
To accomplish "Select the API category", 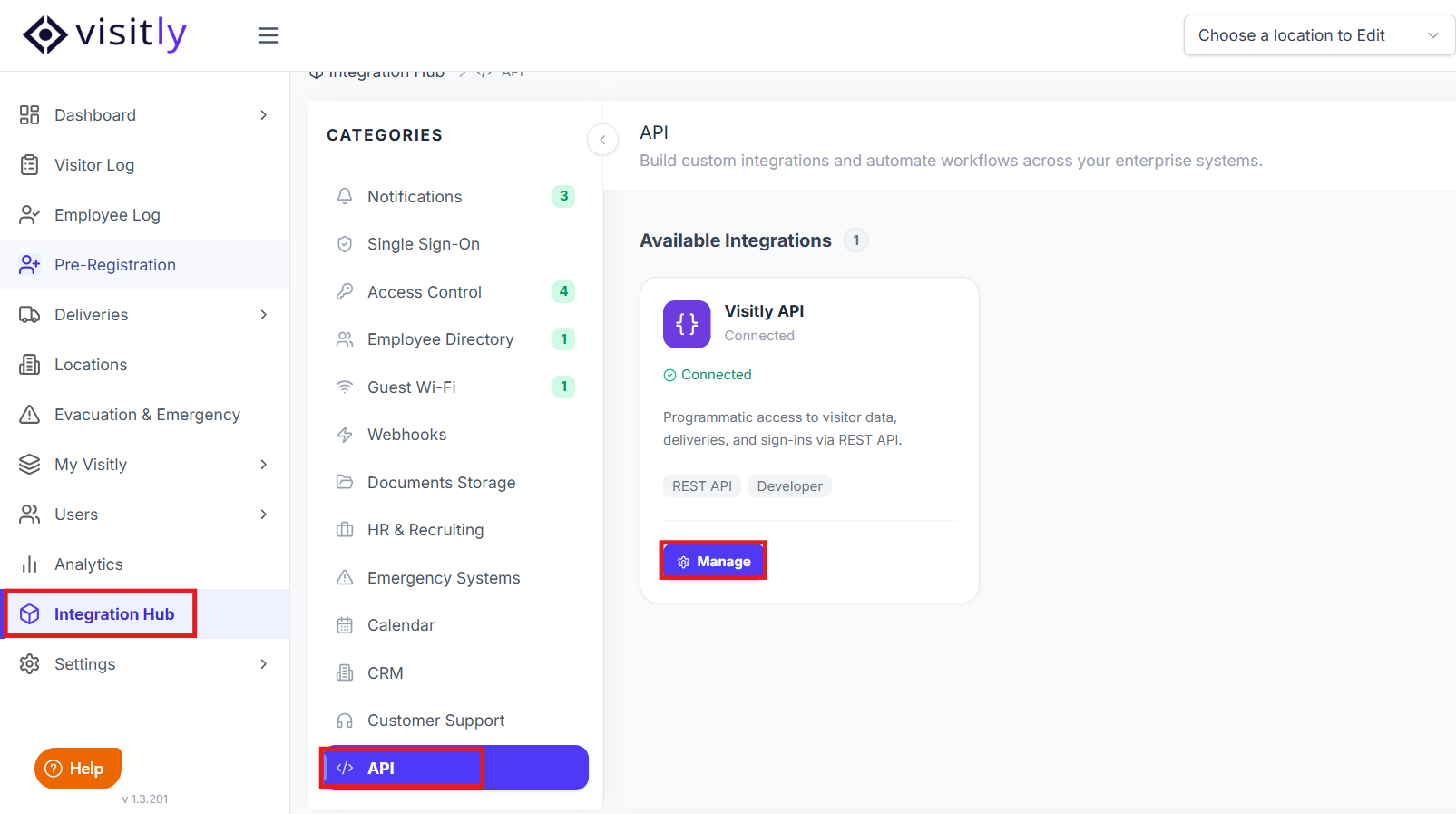I will [x=455, y=768].
